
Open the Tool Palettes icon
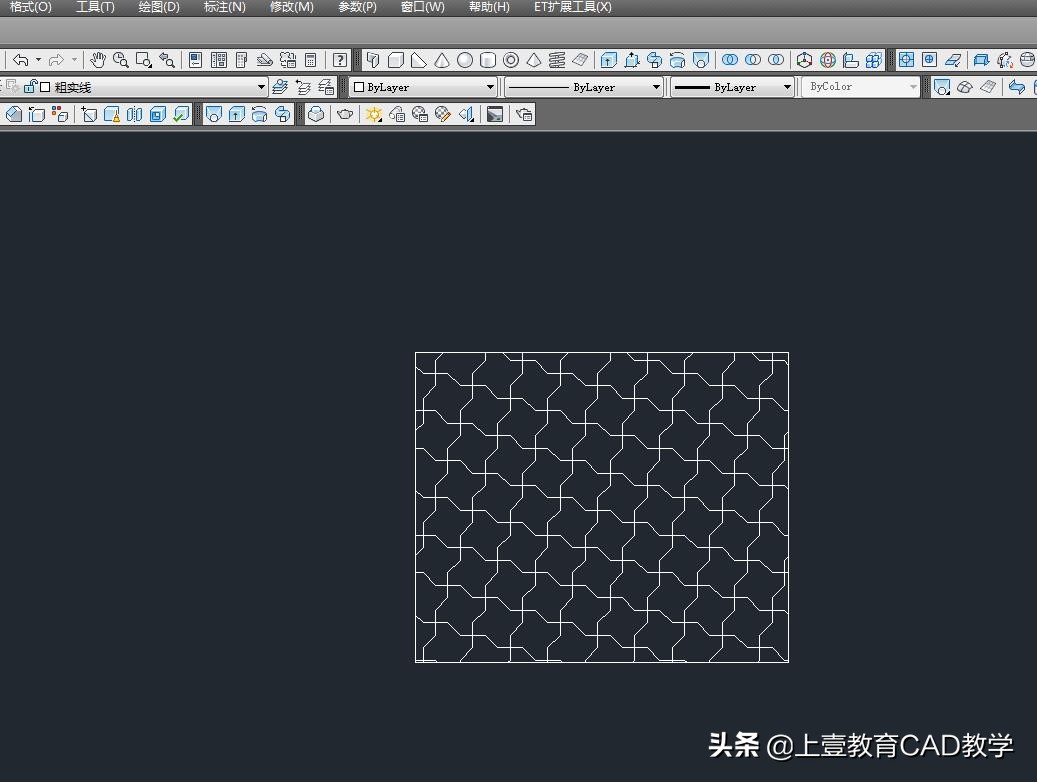(241, 60)
